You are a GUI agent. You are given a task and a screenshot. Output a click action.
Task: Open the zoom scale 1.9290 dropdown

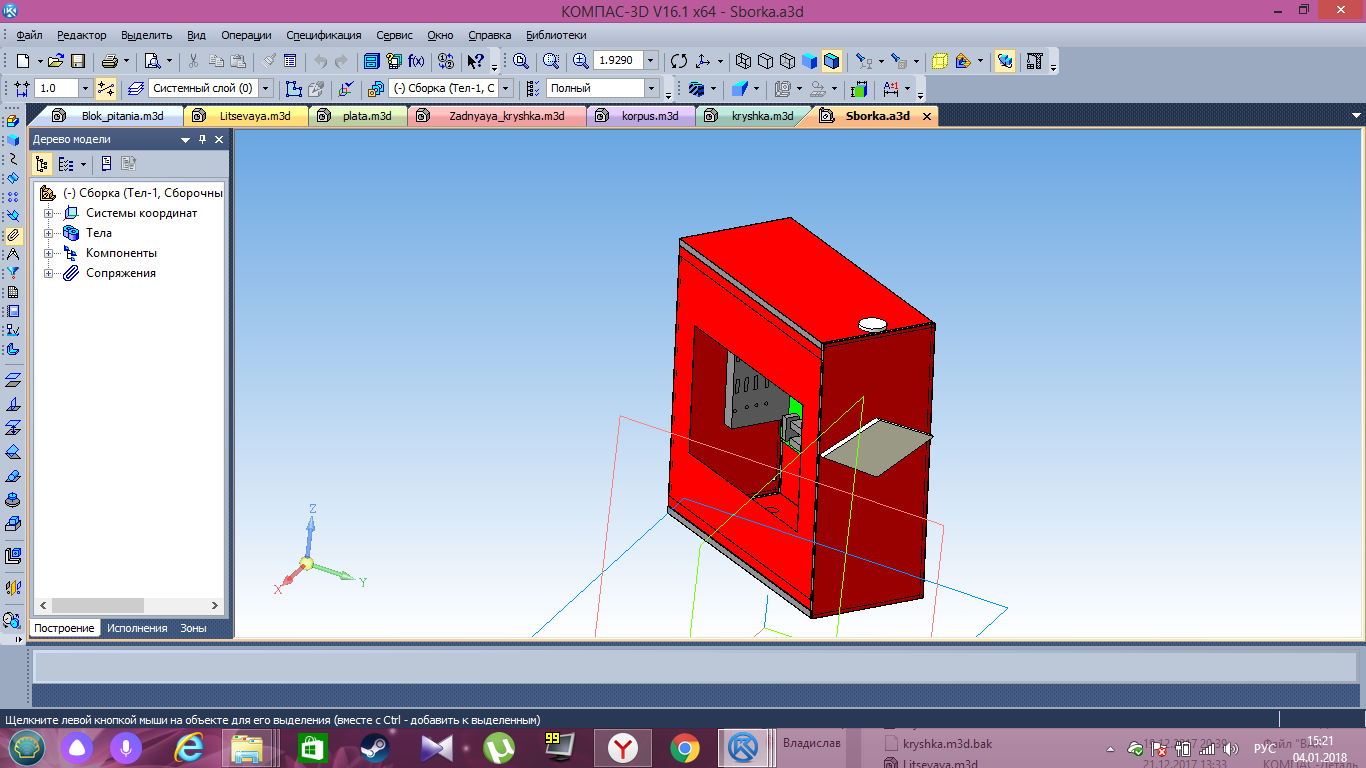pos(651,61)
